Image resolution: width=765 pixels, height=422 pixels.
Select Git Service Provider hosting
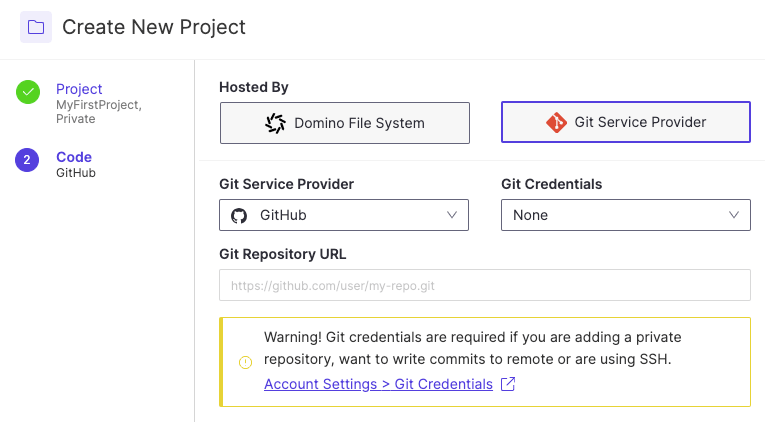coord(626,122)
